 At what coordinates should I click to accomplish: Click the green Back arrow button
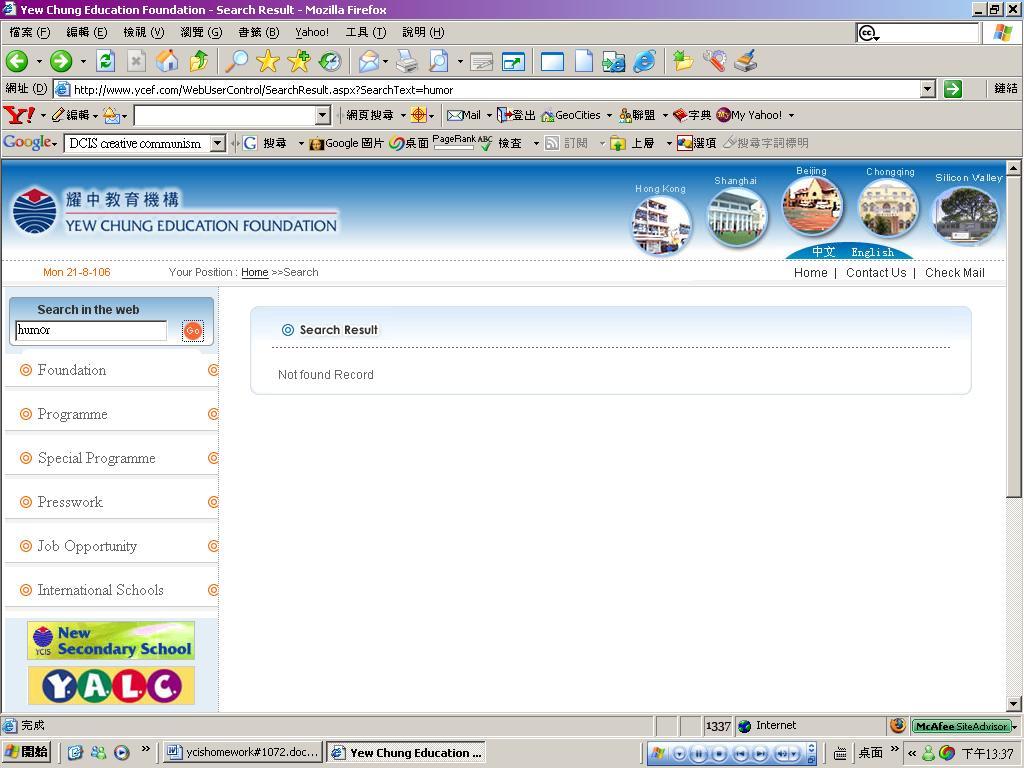point(17,61)
